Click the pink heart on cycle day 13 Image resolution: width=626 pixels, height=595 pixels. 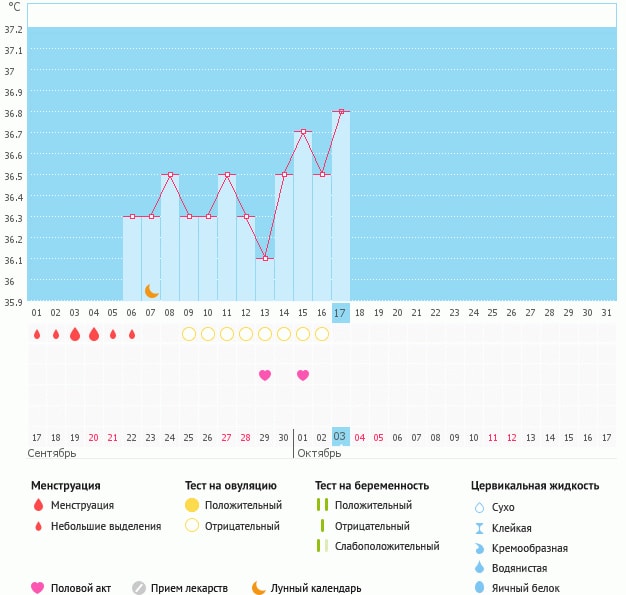[265, 375]
